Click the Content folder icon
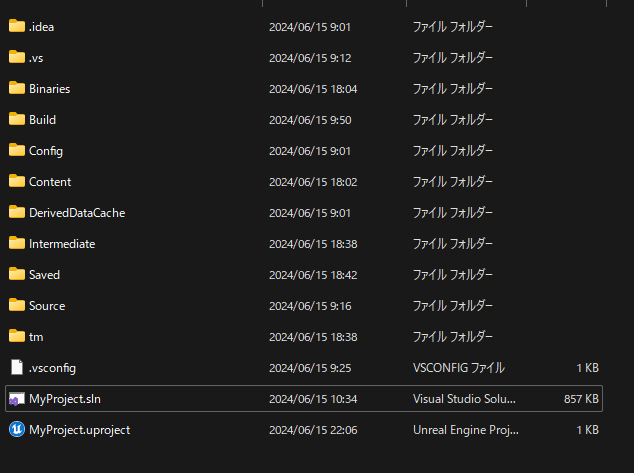The width and height of the screenshot is (634, 473). (x=16, y=181)
